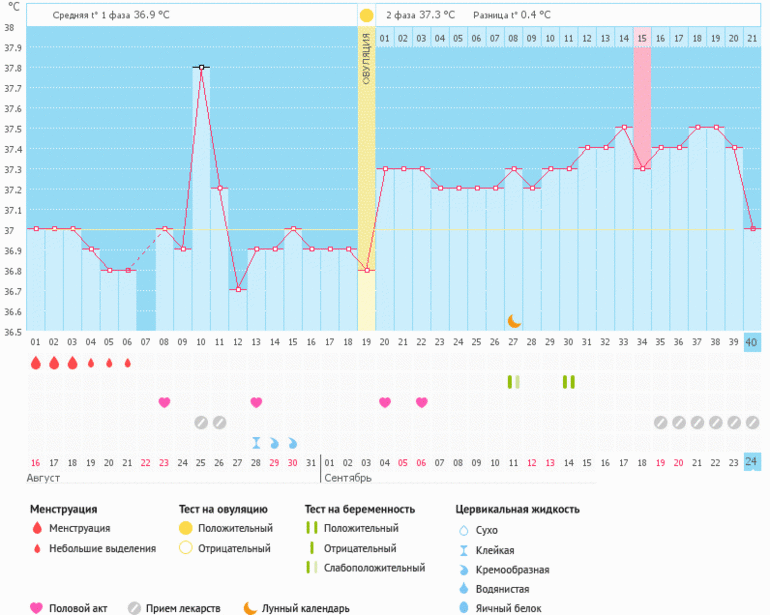Click the red drop icon beside legend label Менструация
770x615 pixels.
pyautogui.click(x=37, y=528)
